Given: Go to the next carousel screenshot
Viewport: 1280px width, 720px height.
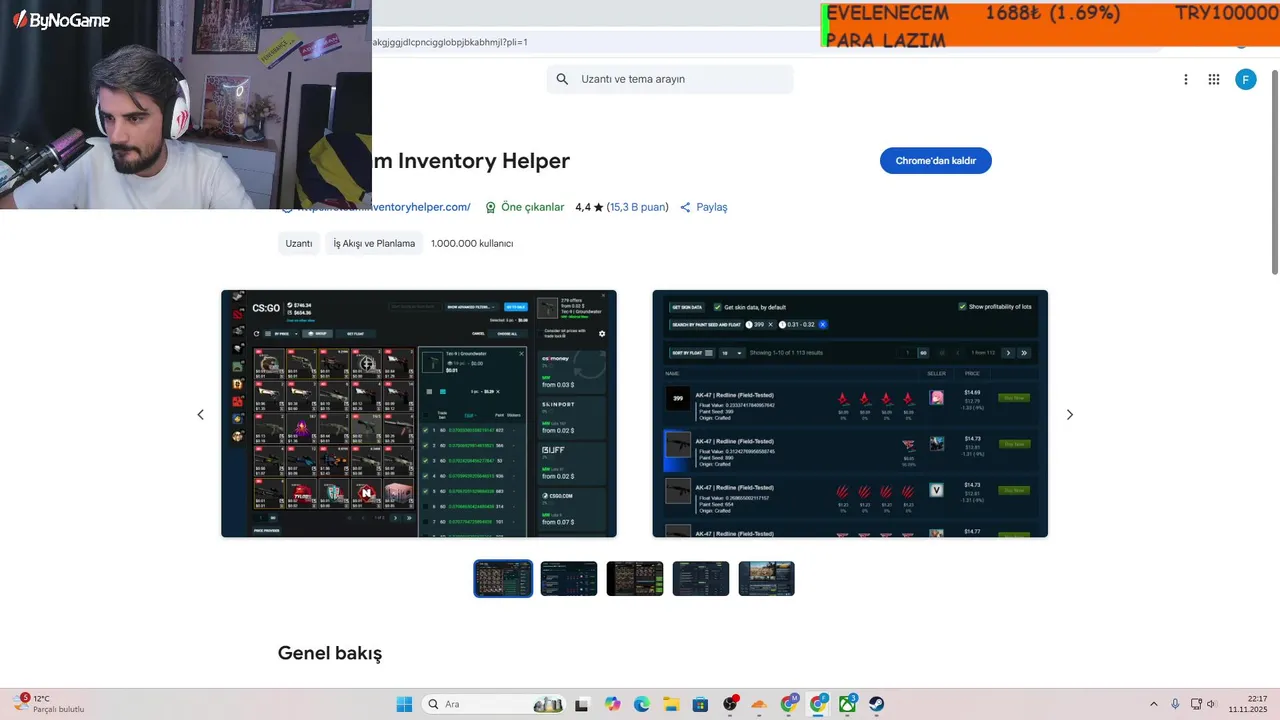Looking at the screenshot, I should click(1069, 414).
